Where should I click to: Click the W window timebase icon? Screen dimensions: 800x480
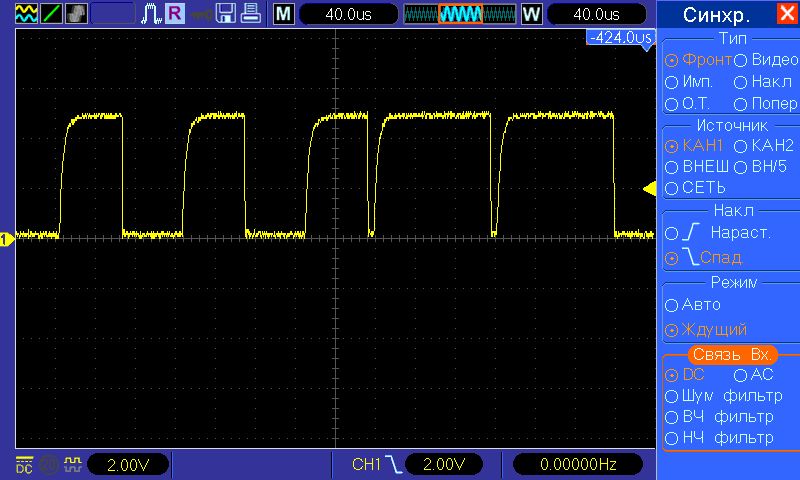click(531, 14)
